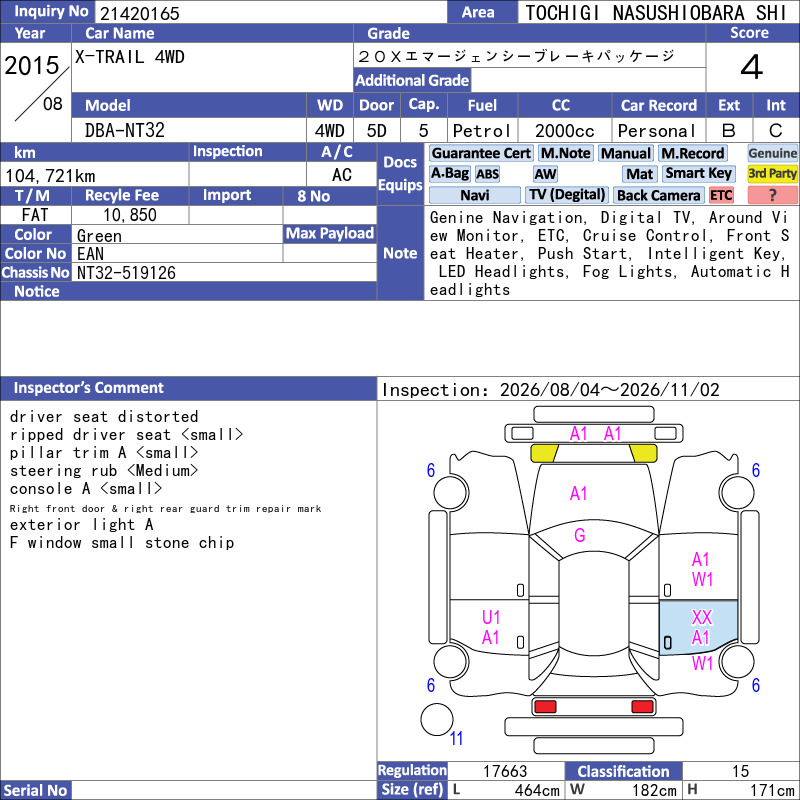Select the length value 464cm
This screenshot has width=800, height=800.
(537, 790)
